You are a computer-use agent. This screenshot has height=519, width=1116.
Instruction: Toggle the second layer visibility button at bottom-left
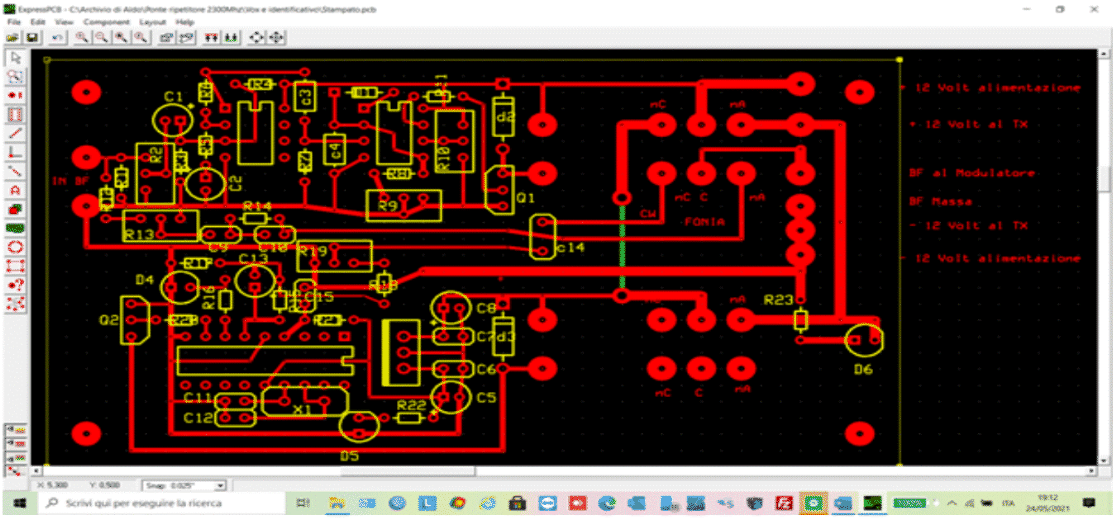point(16,444)
